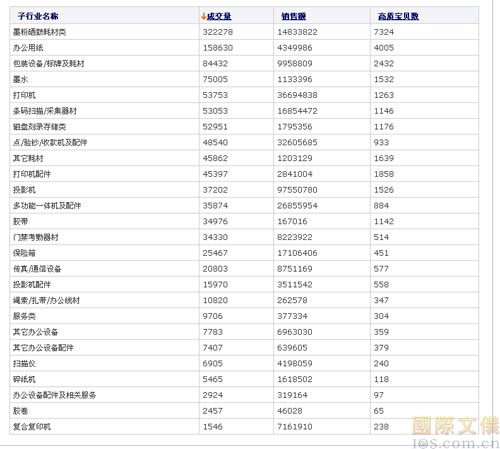
Task: Select the 服务类 row name
Action: (x=24, y=316)
